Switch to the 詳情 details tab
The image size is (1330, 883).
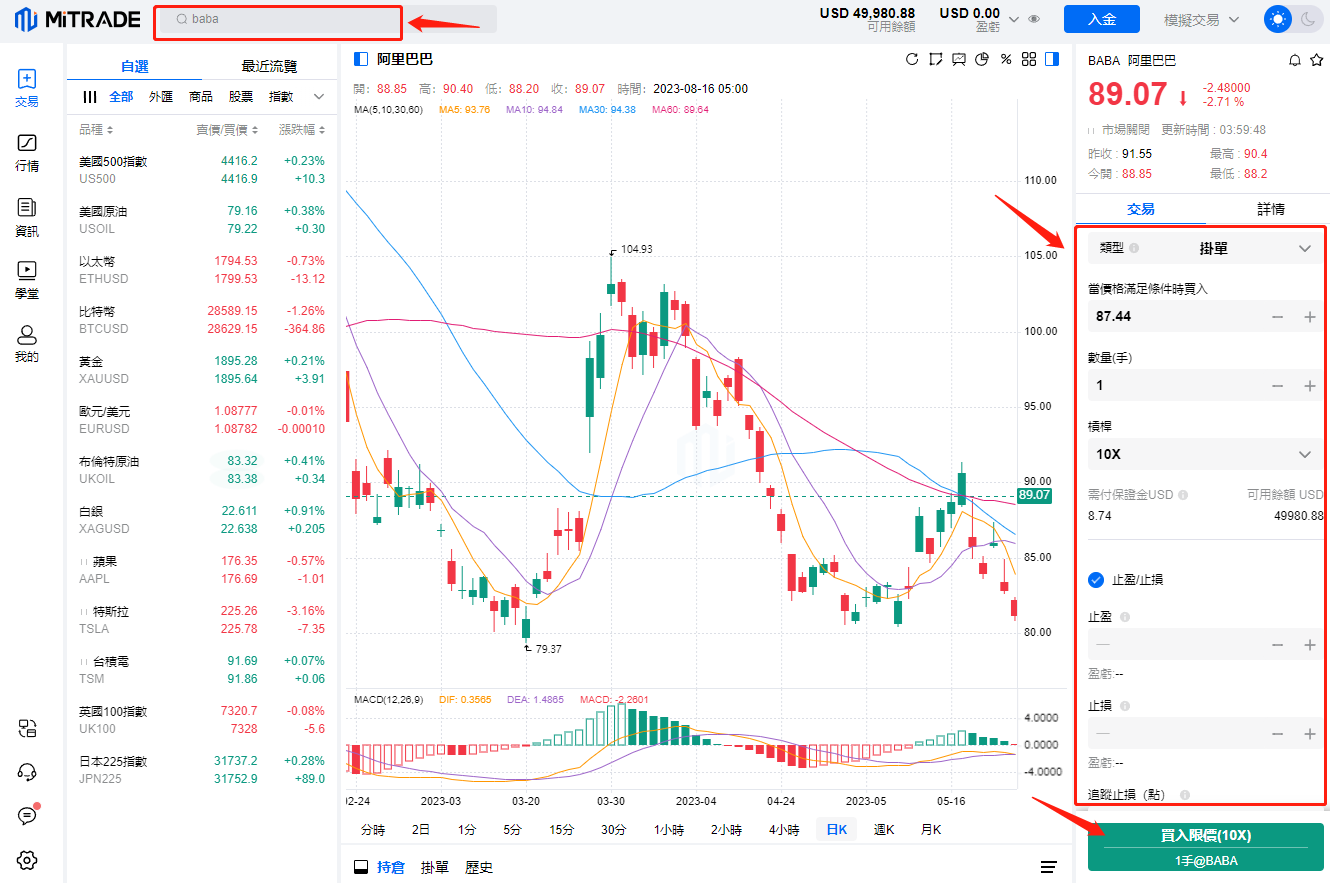1270,209
